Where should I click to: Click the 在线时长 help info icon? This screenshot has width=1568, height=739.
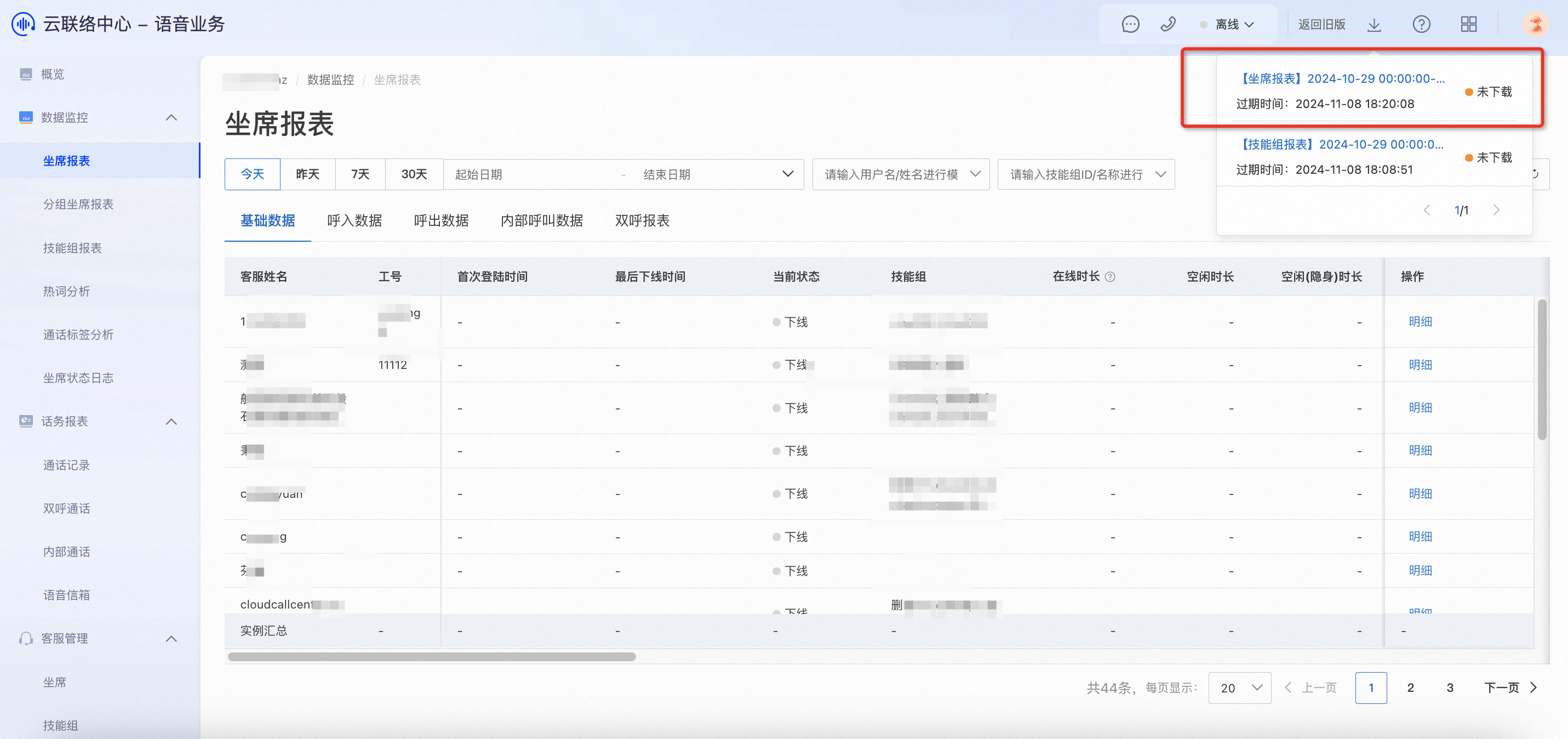[x=1111, y=277]
